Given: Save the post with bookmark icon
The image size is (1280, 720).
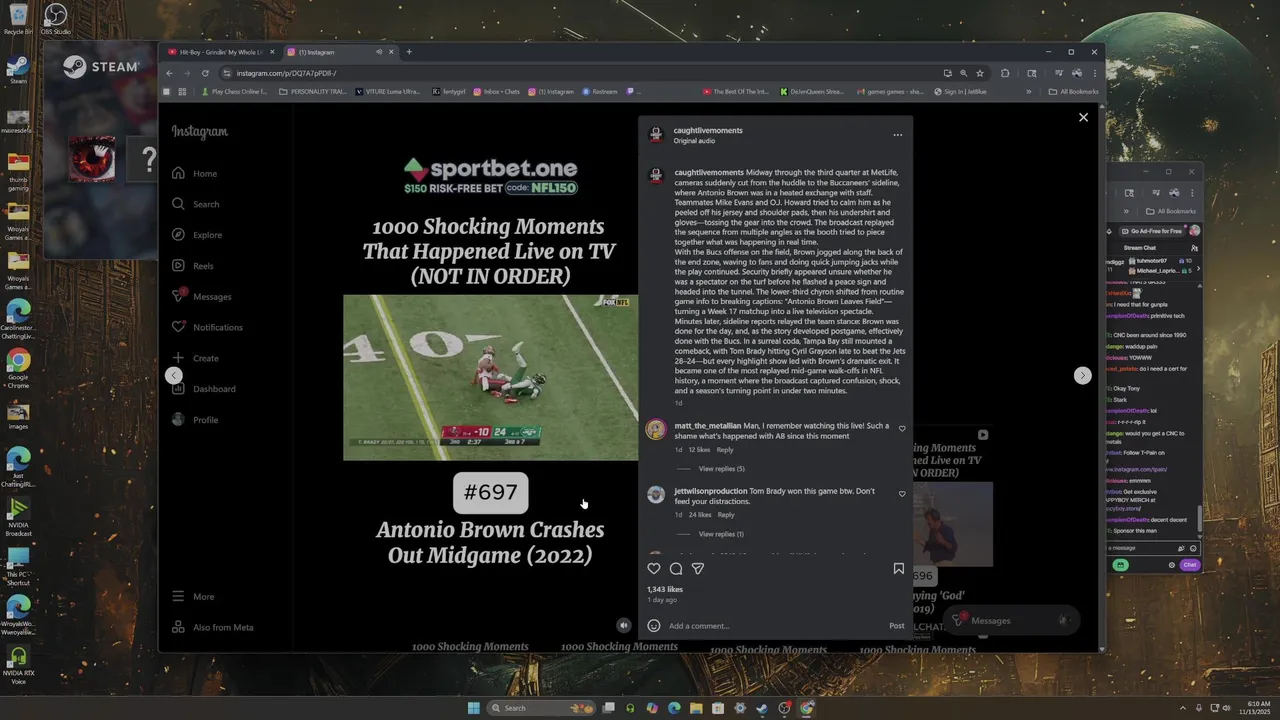Looking at the screenshot, I should point(898,568).
